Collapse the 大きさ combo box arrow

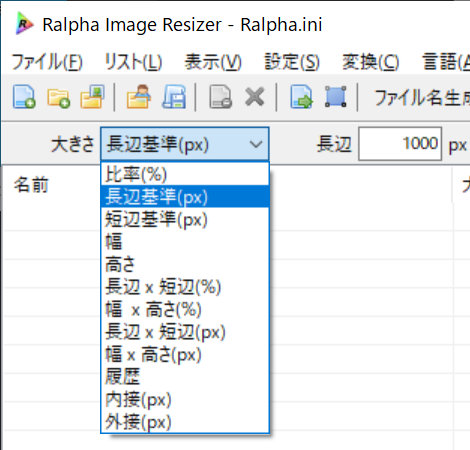click(x=256, y=144)
